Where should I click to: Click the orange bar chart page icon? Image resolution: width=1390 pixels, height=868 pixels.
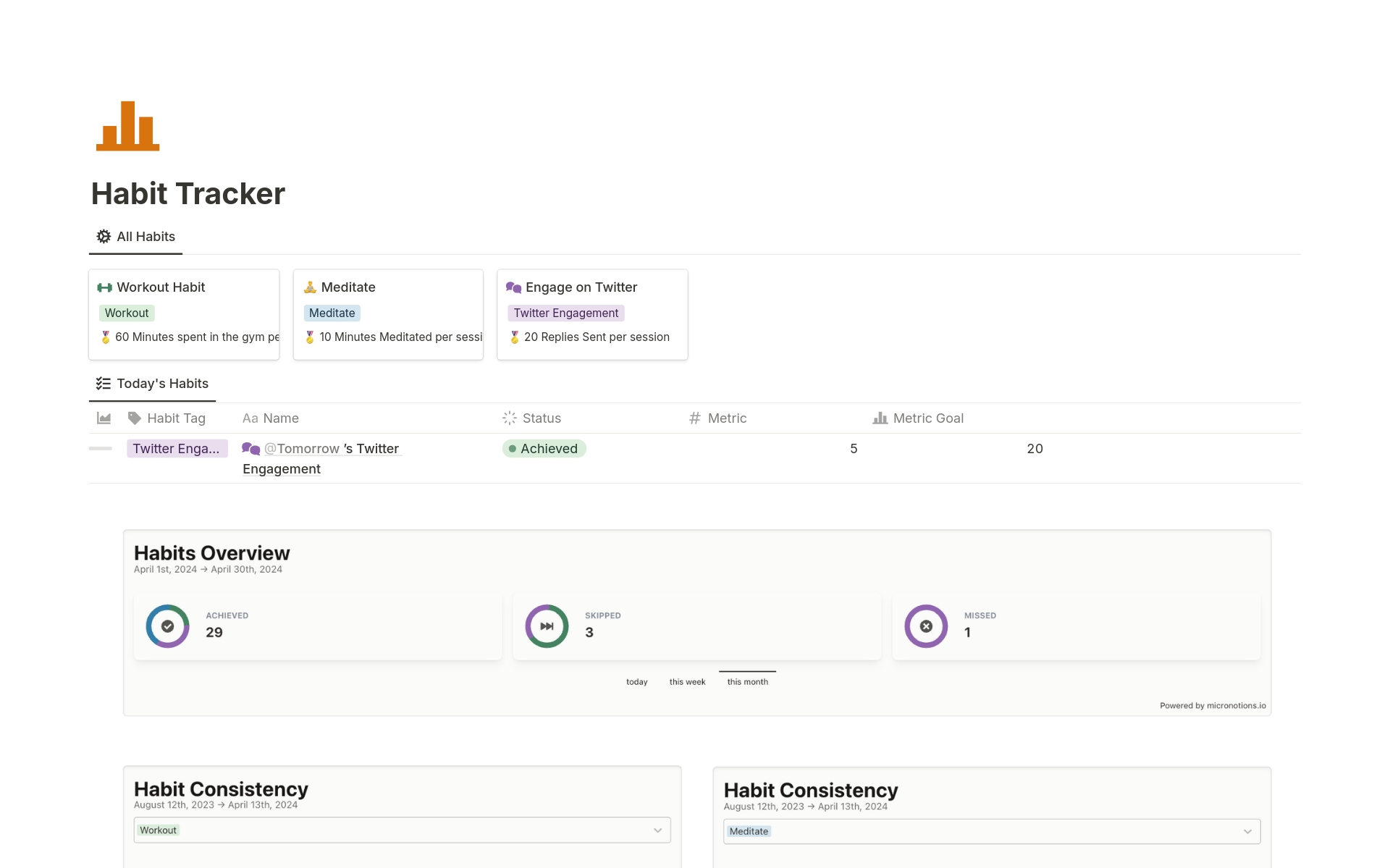127,126
